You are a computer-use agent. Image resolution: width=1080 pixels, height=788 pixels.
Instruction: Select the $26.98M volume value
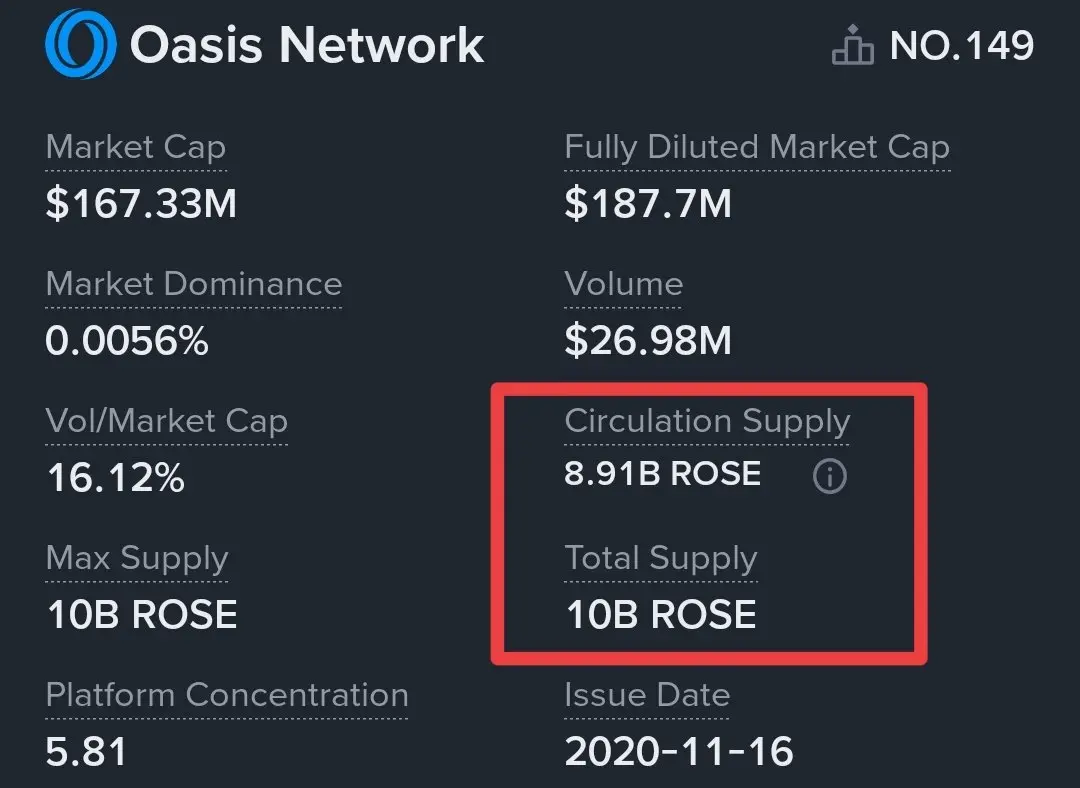click(x=648, y=341)
